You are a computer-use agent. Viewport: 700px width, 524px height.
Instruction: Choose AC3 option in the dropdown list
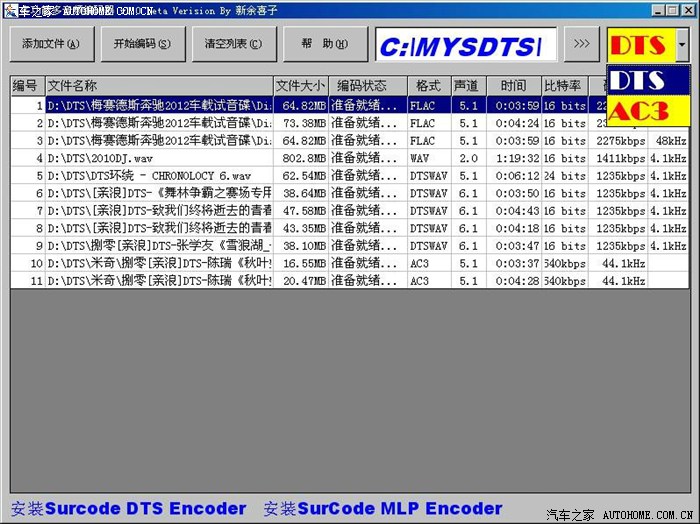click(648, 110)
